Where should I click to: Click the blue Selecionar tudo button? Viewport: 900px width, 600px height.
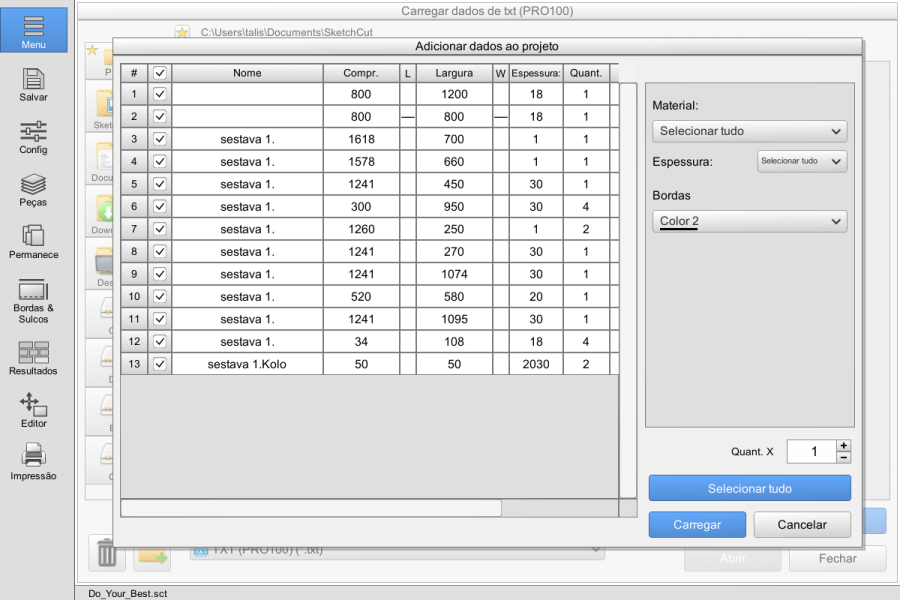coord(750,489)
